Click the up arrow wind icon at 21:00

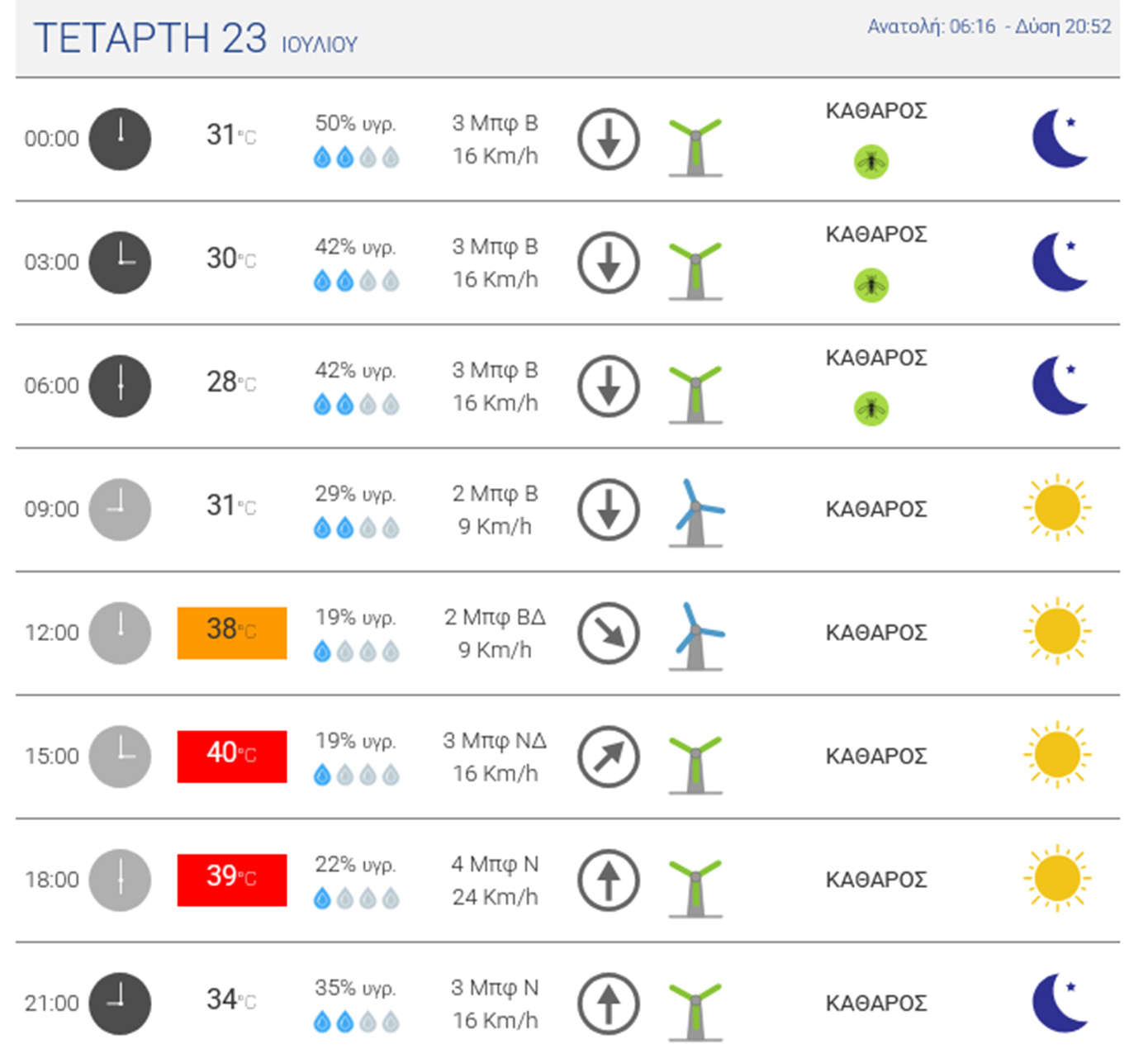[x=609, y=1004]
